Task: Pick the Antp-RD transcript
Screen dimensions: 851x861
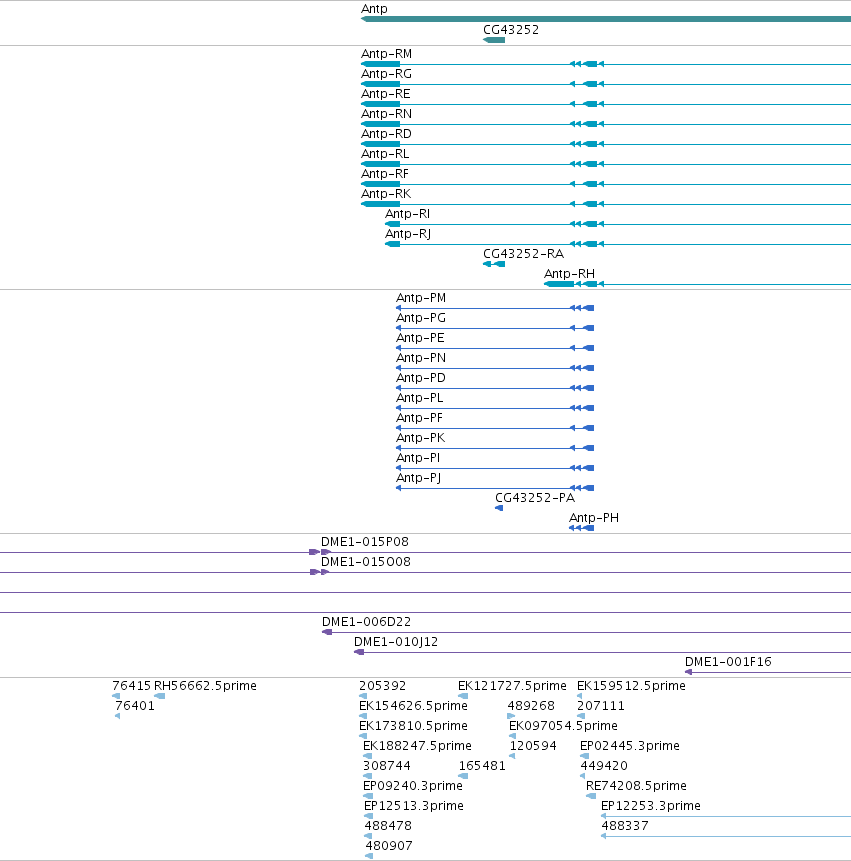Action: click(x=386, y=134)
